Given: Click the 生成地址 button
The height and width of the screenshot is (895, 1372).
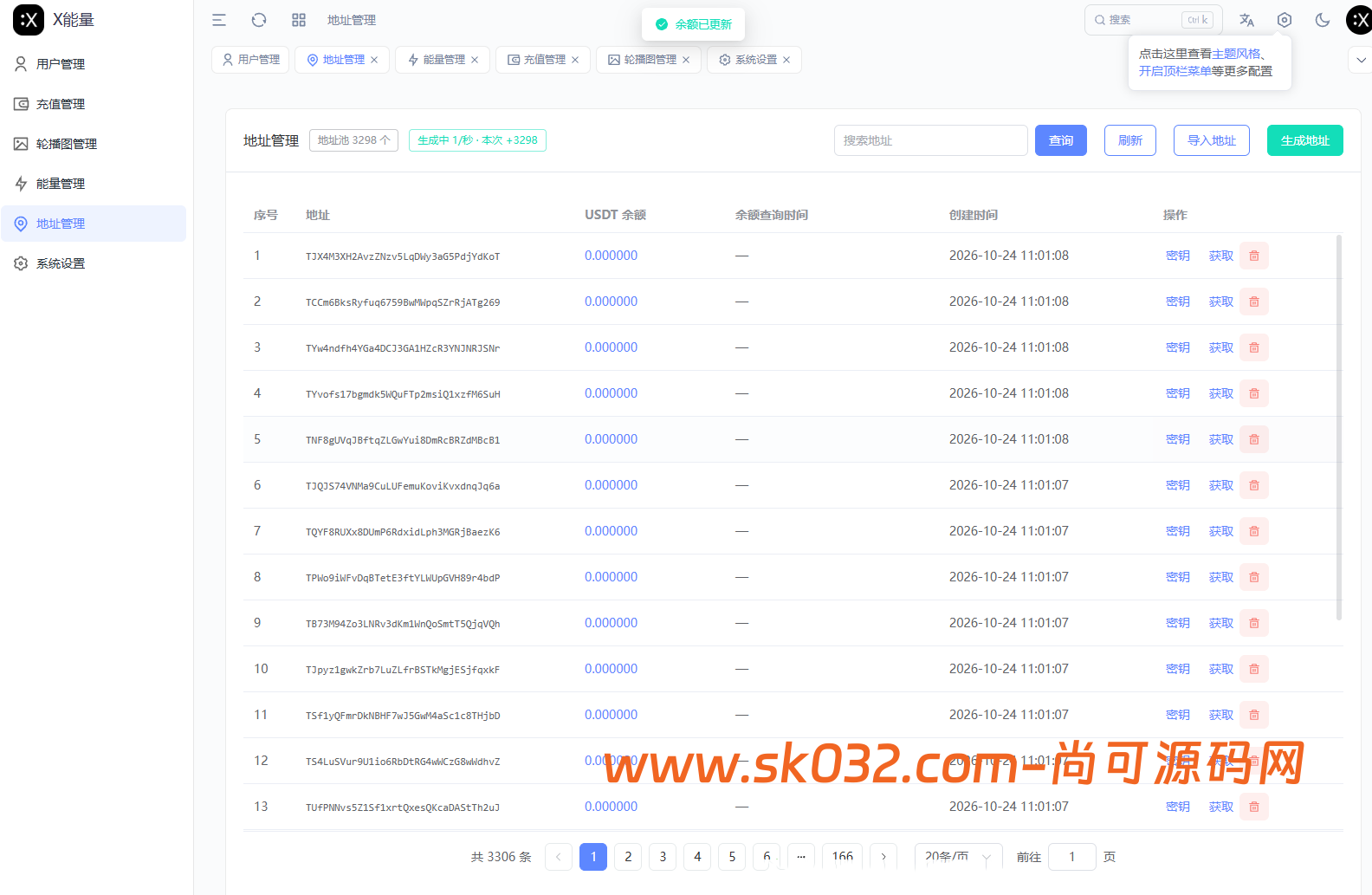Looking at the screenshot, I should tap(1305, 140).
